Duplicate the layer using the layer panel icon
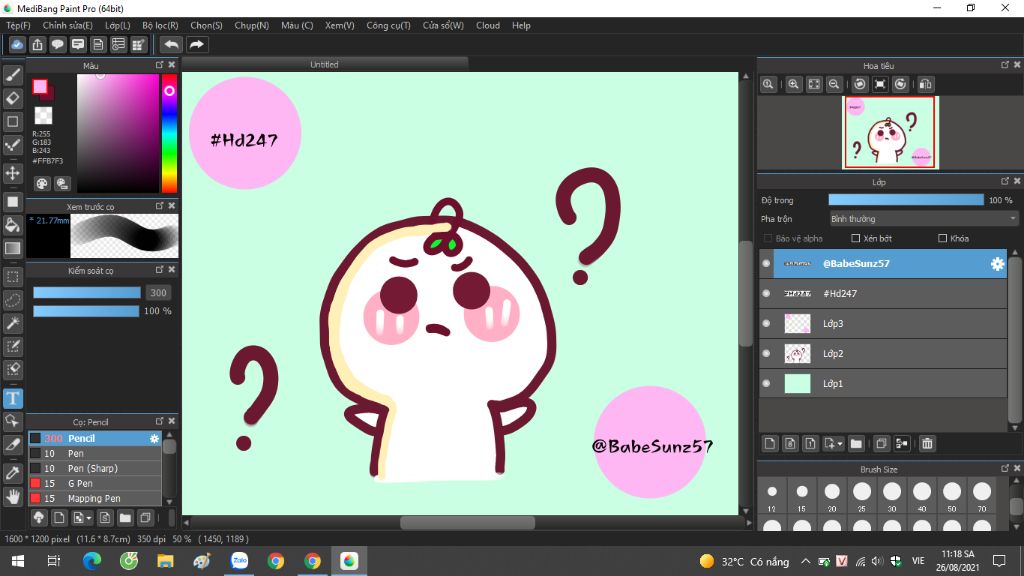This screenshot has width=1024, height=576. pos(881,444)
